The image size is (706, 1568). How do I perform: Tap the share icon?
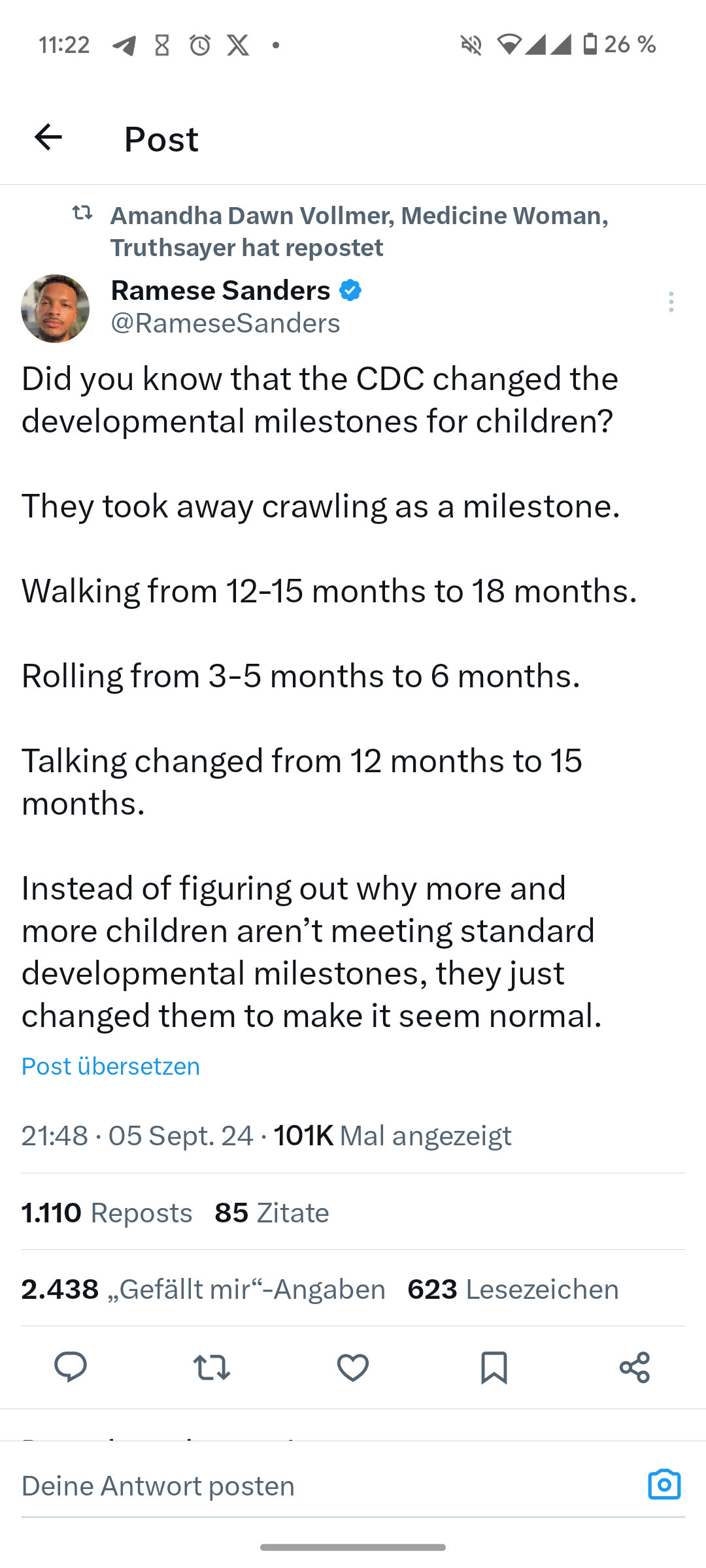[x=634, y=1367]
